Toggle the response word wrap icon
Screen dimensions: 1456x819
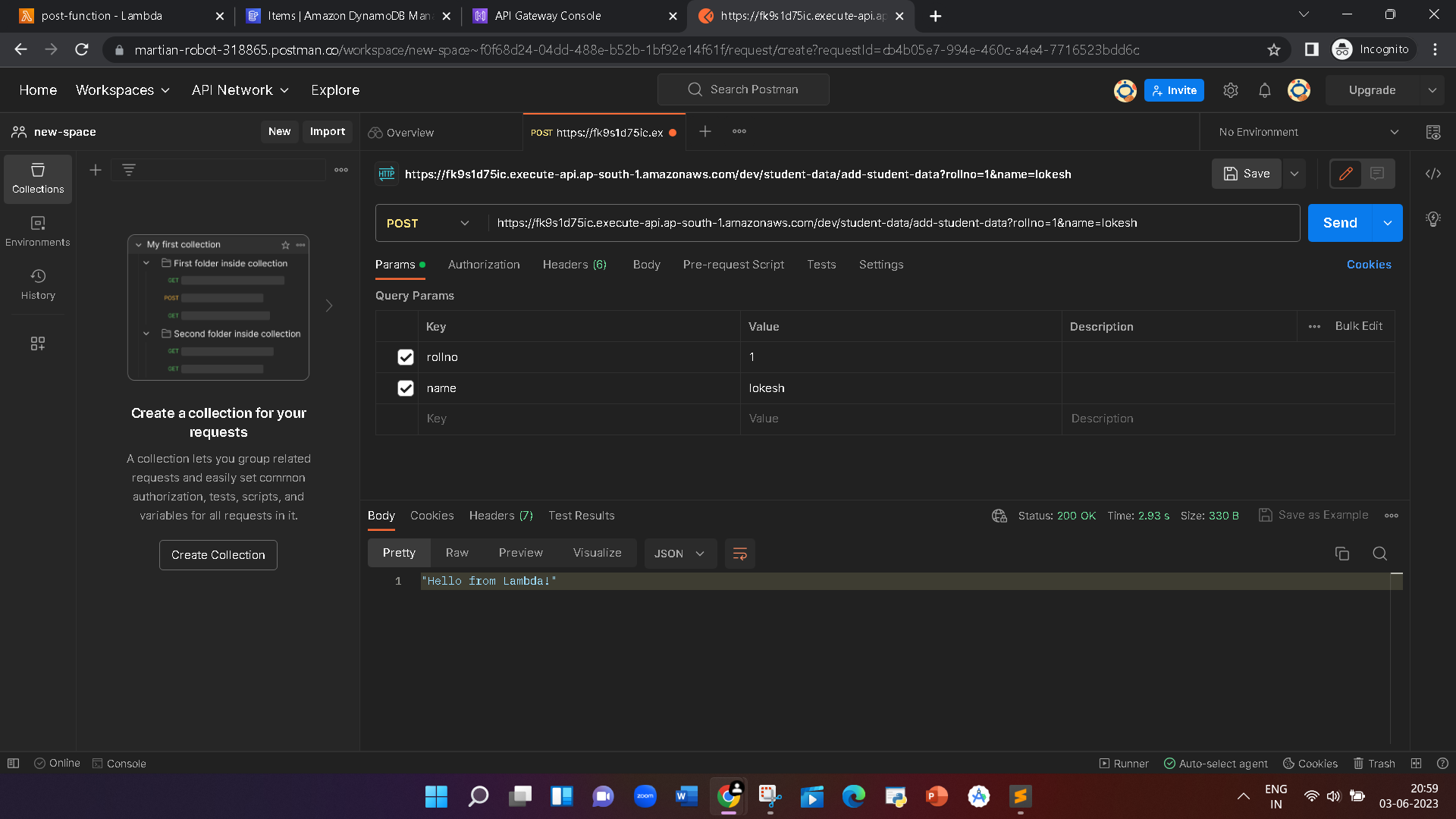coord(739,554)
